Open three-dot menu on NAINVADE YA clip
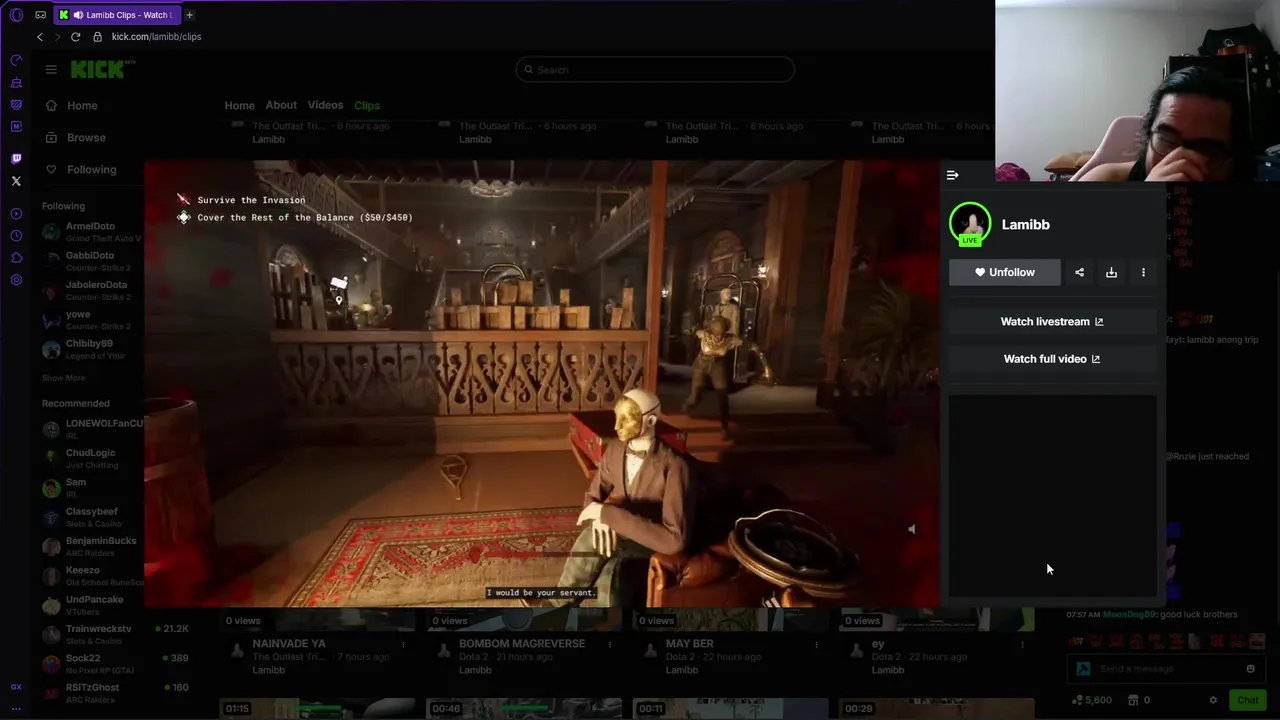Image resolution: width=1280 pixels, height=720 pixels. [x=403, y=645]
